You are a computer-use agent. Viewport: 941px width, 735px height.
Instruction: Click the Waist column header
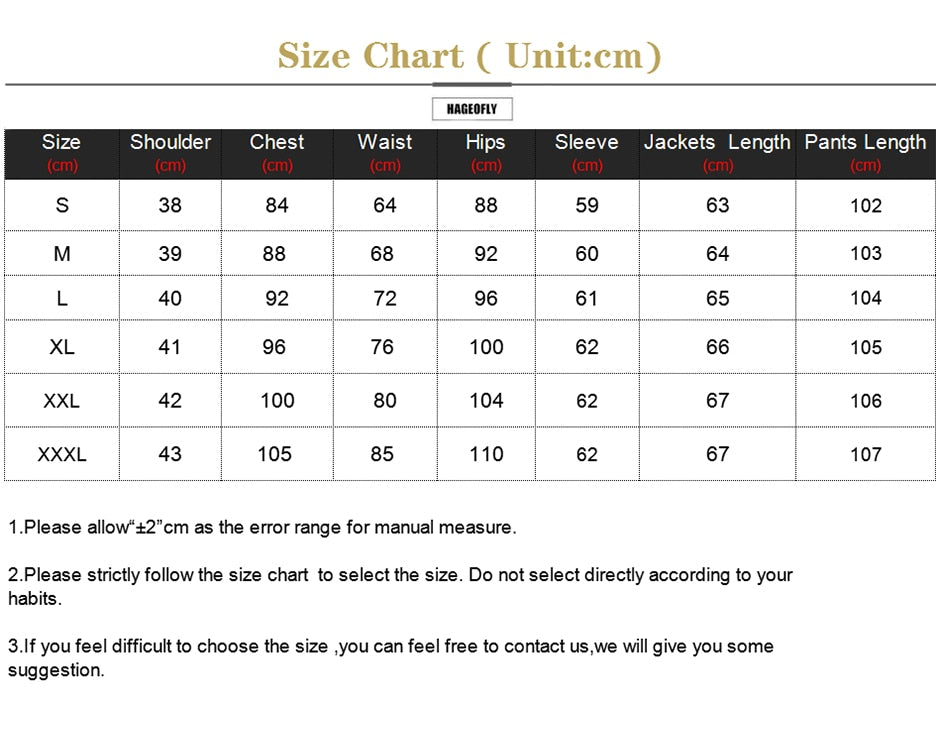point(385,153)
